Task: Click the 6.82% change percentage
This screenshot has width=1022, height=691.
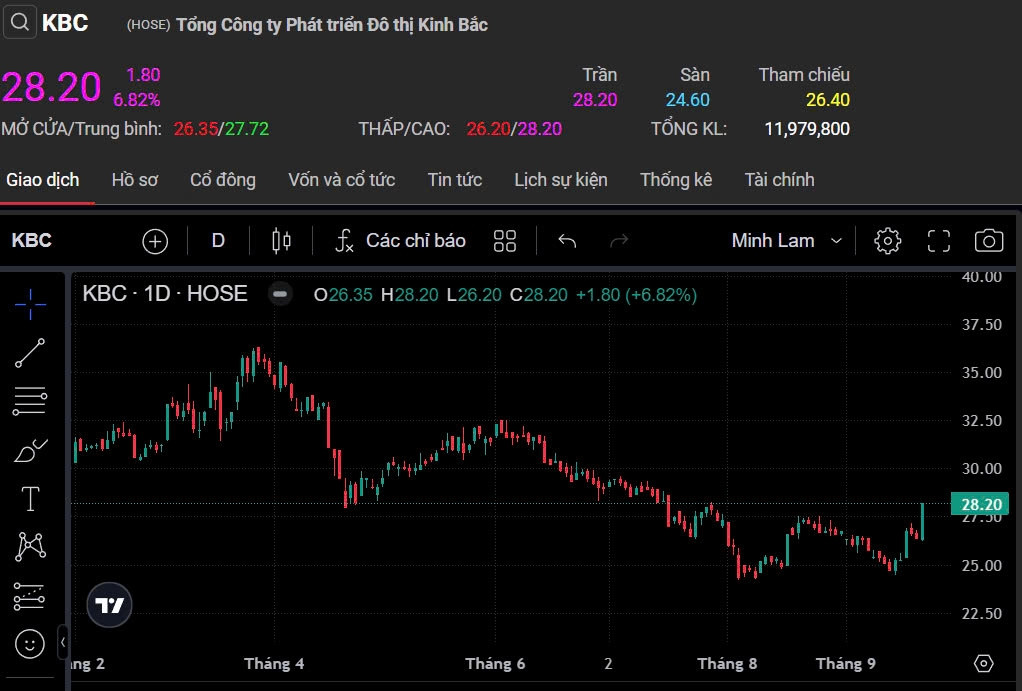Action: 137,100
